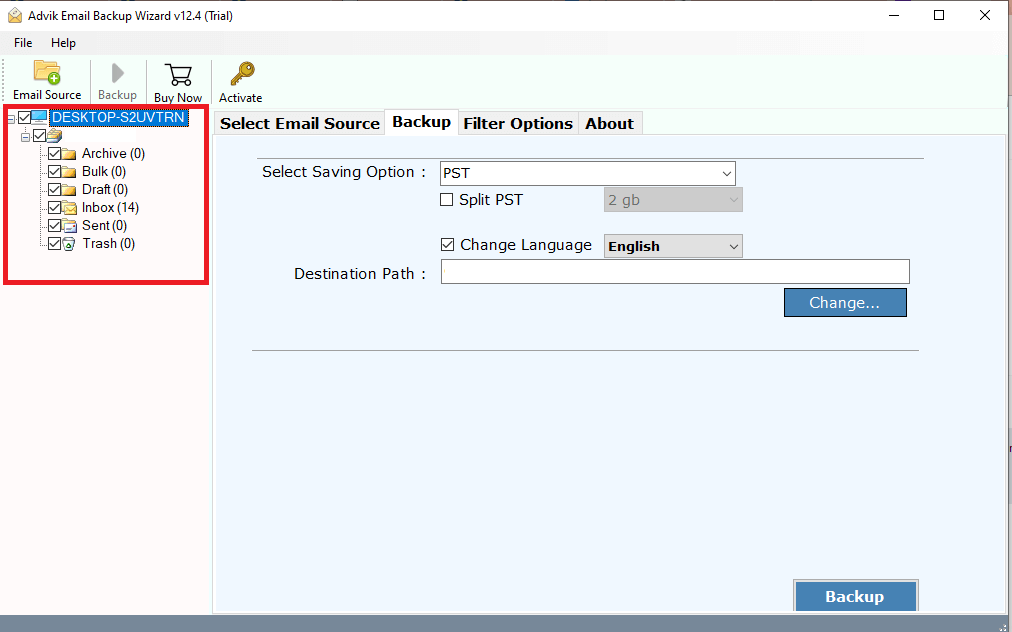This screenshot has height=632, width=1012.
Task: Uncheck the Bulk folder checkbox
Action: tap(54, 172)
